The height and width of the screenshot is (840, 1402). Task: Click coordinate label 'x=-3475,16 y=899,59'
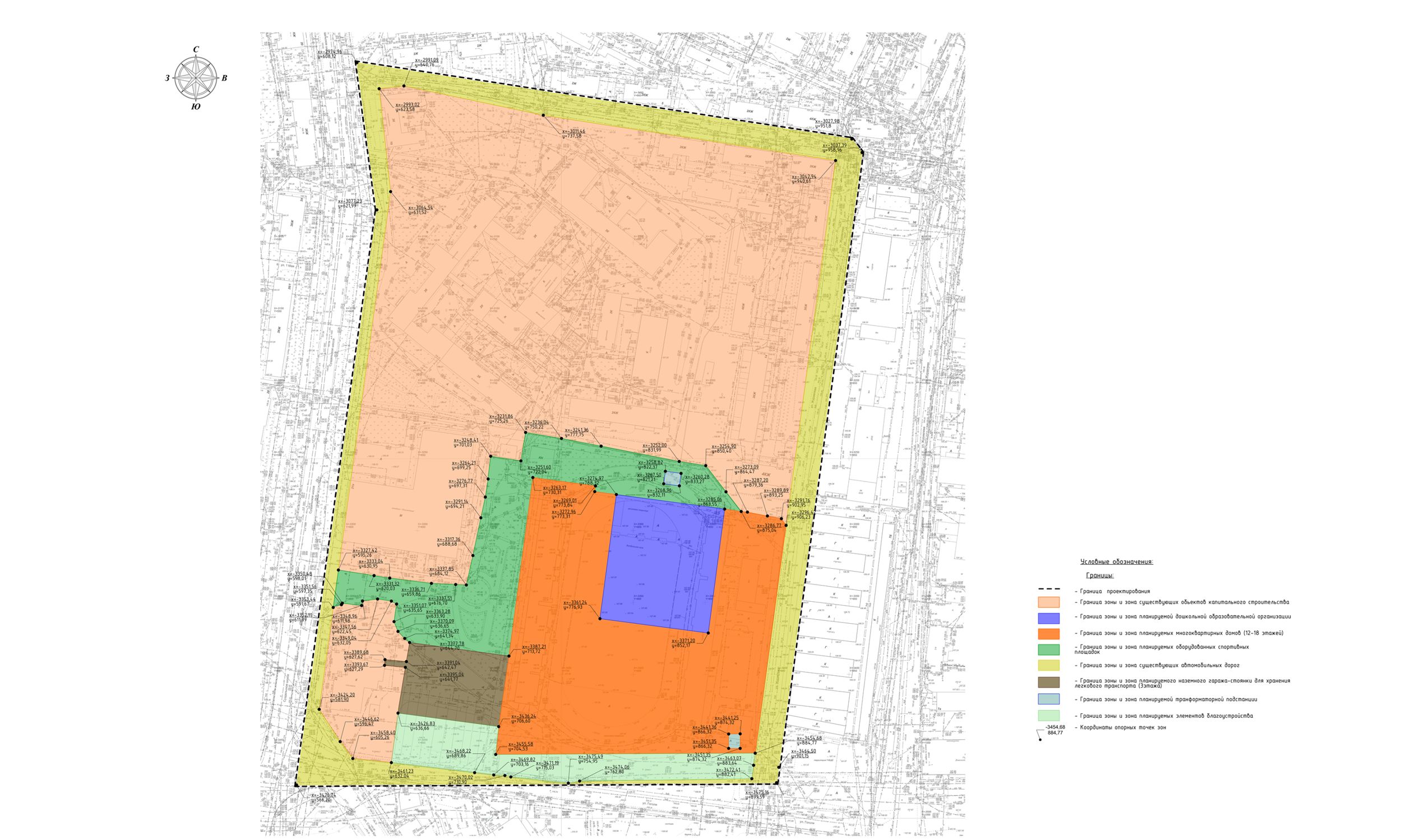[758, 795]
